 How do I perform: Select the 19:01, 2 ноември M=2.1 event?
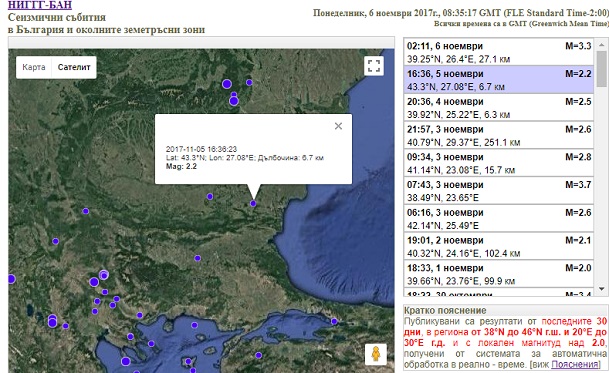[499, 246]
